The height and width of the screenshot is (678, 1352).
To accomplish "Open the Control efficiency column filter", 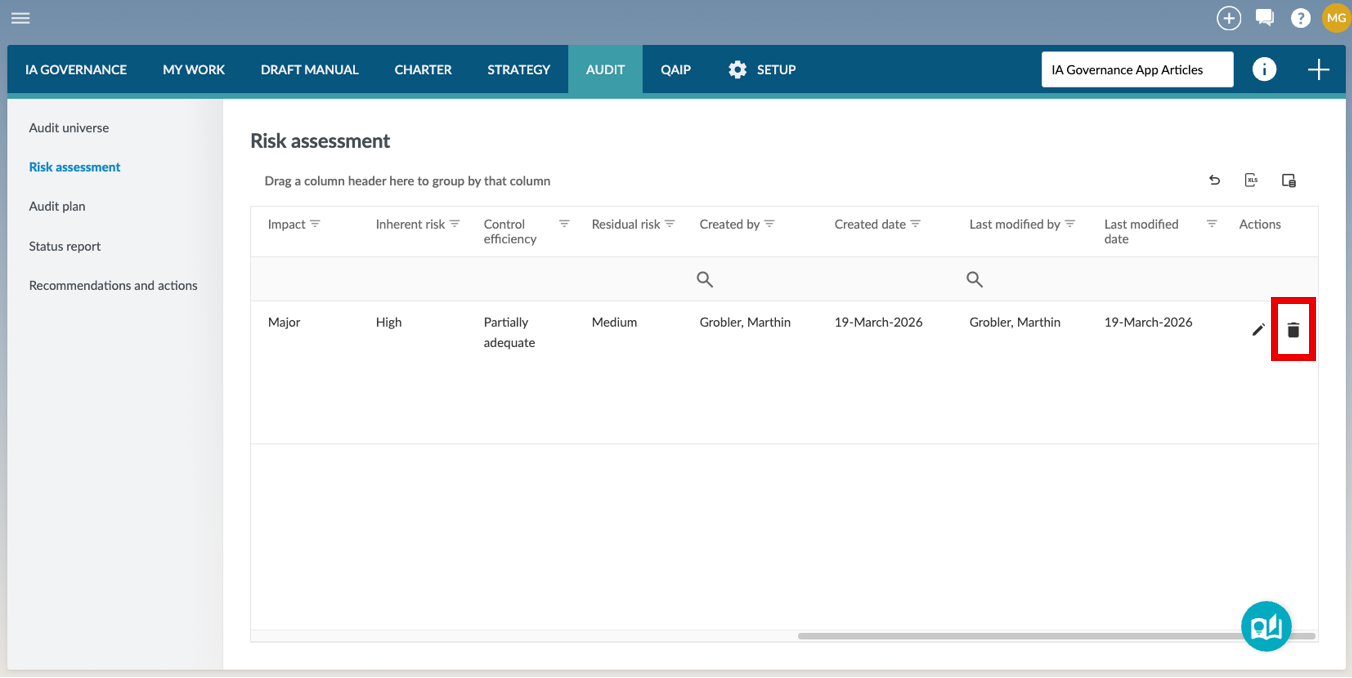I will pyautogui.click(x=564, y=224).
